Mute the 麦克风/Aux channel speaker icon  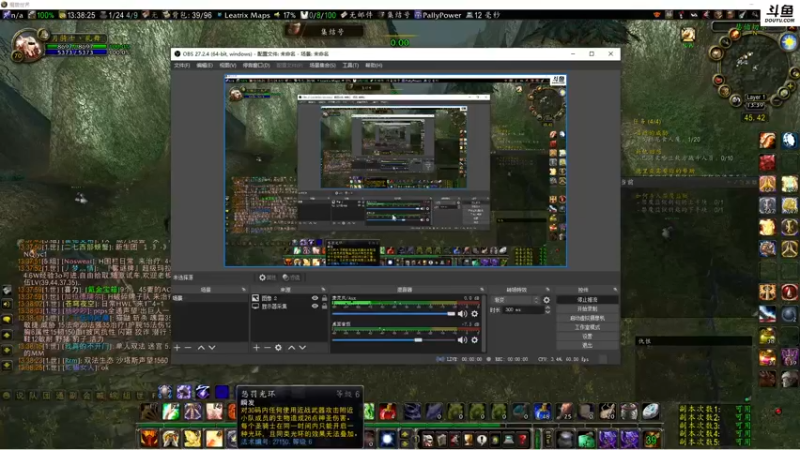tap(462, 314)
